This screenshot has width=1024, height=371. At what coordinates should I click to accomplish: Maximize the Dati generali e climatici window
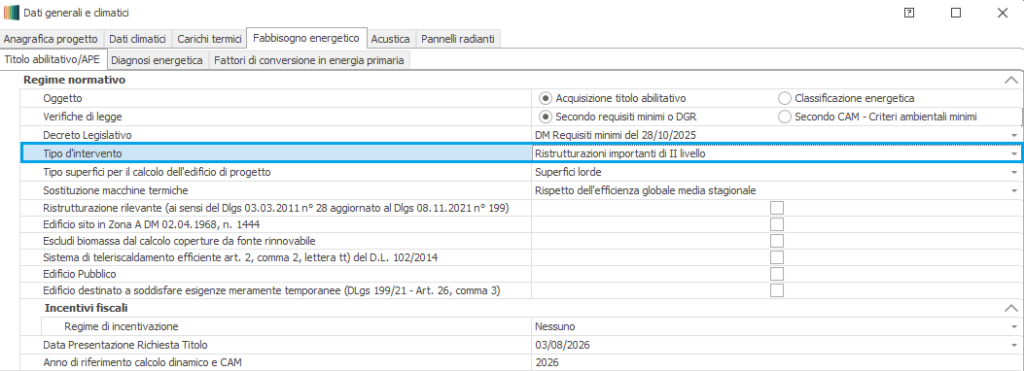(956, 12)
